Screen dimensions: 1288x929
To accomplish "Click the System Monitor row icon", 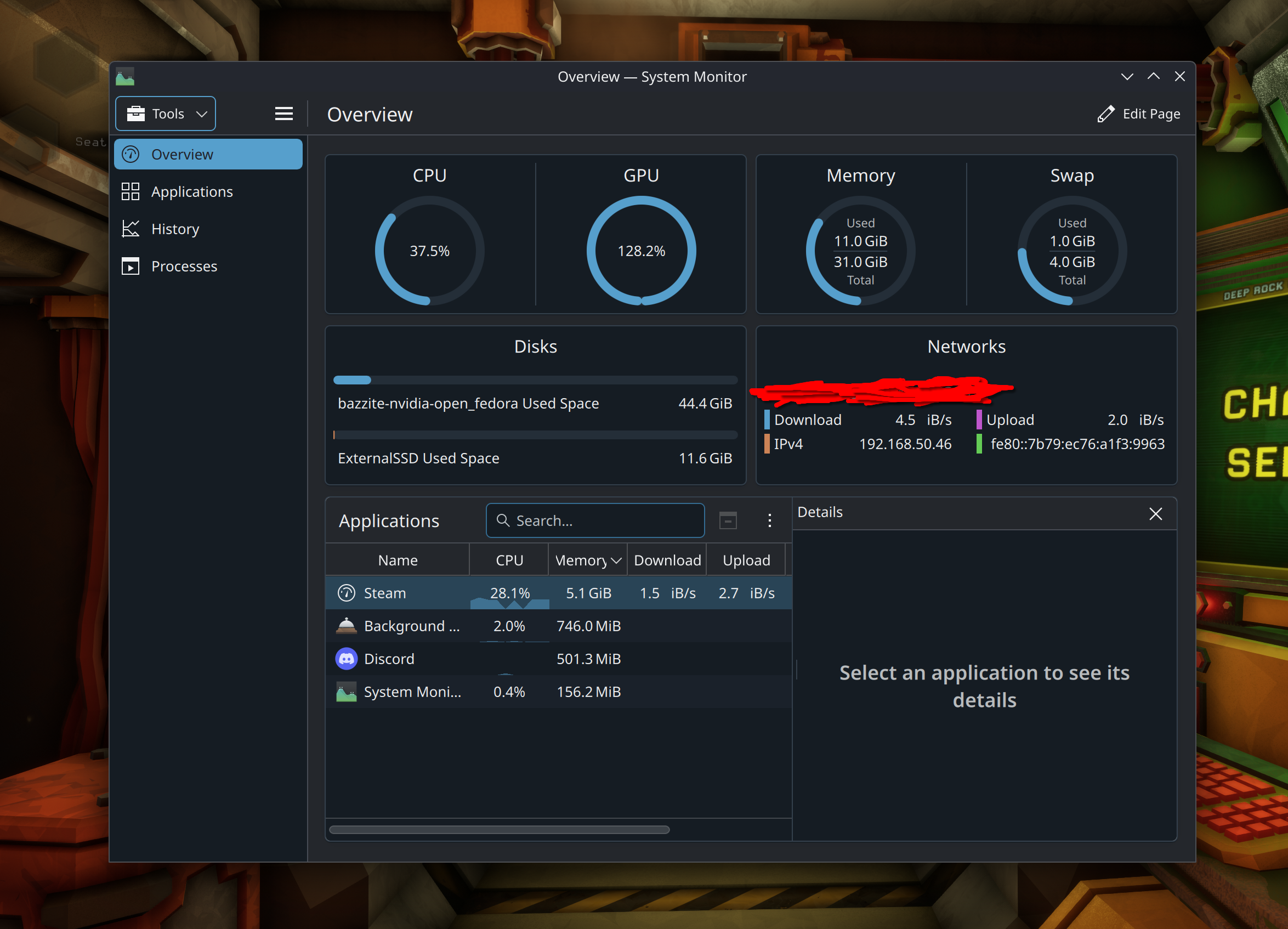I will (x=346, y=692).
